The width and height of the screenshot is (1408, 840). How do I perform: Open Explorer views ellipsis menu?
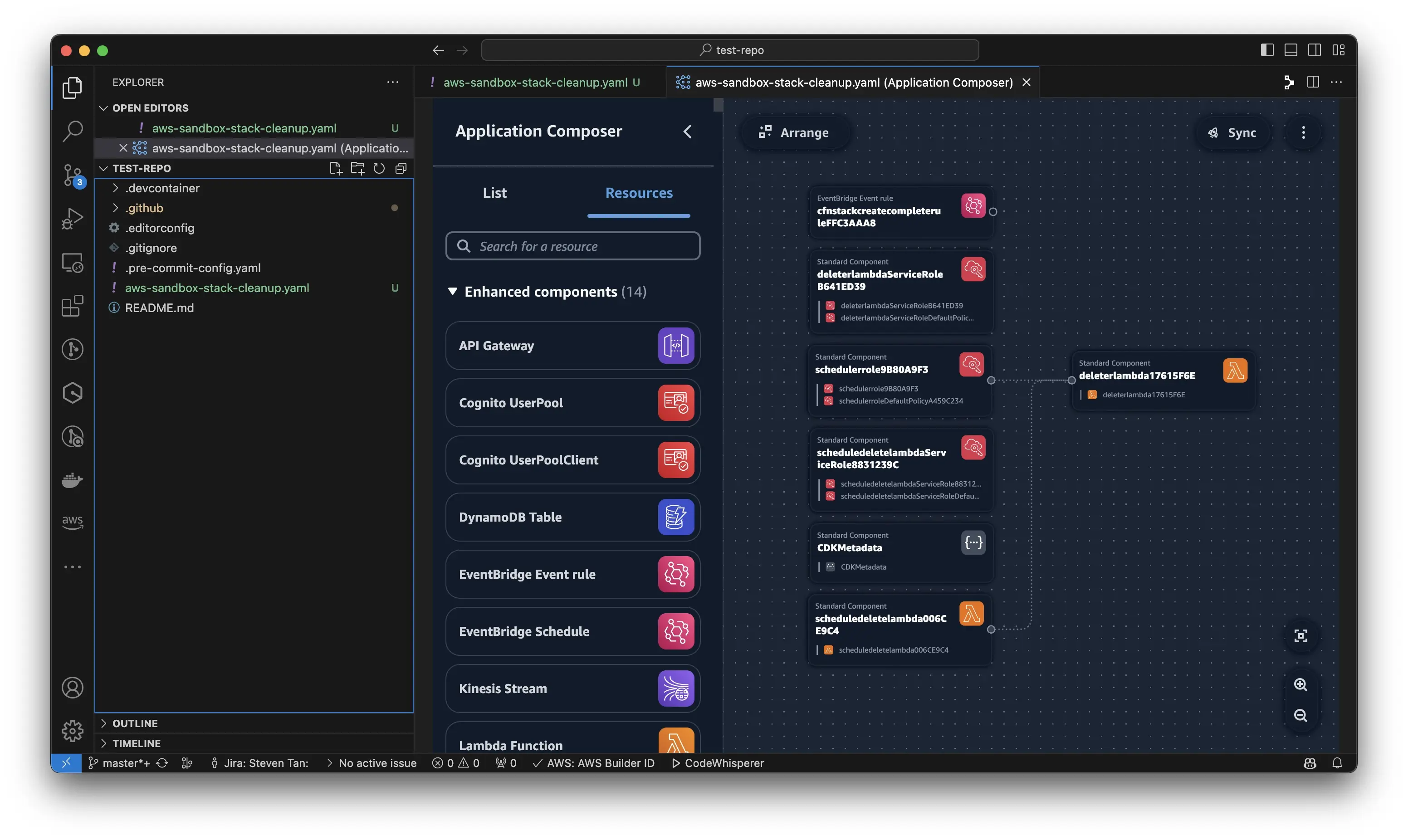coord(393,82)
